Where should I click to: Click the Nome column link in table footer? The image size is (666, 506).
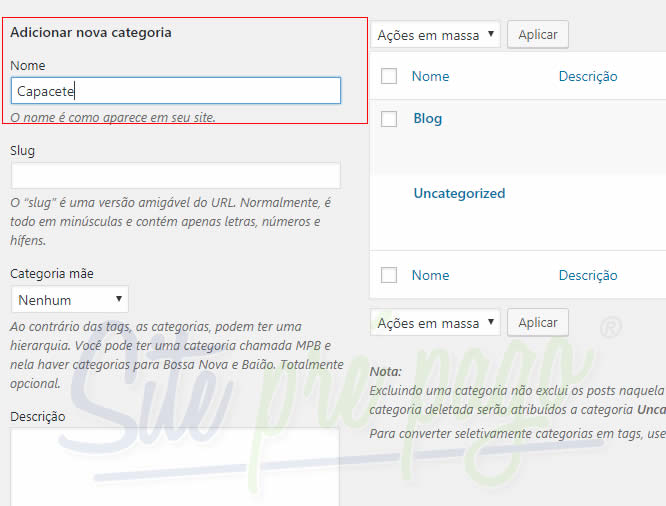click(430, 275)
